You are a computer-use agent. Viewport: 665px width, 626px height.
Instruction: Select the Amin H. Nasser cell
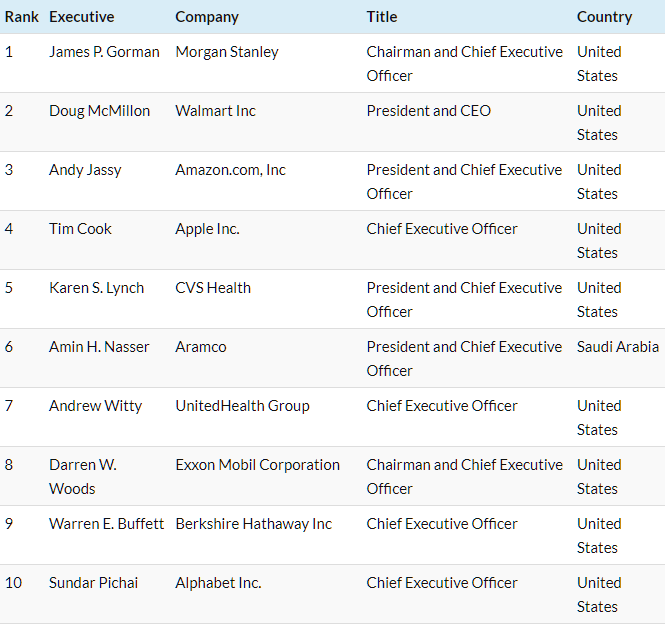pos(99,347)
